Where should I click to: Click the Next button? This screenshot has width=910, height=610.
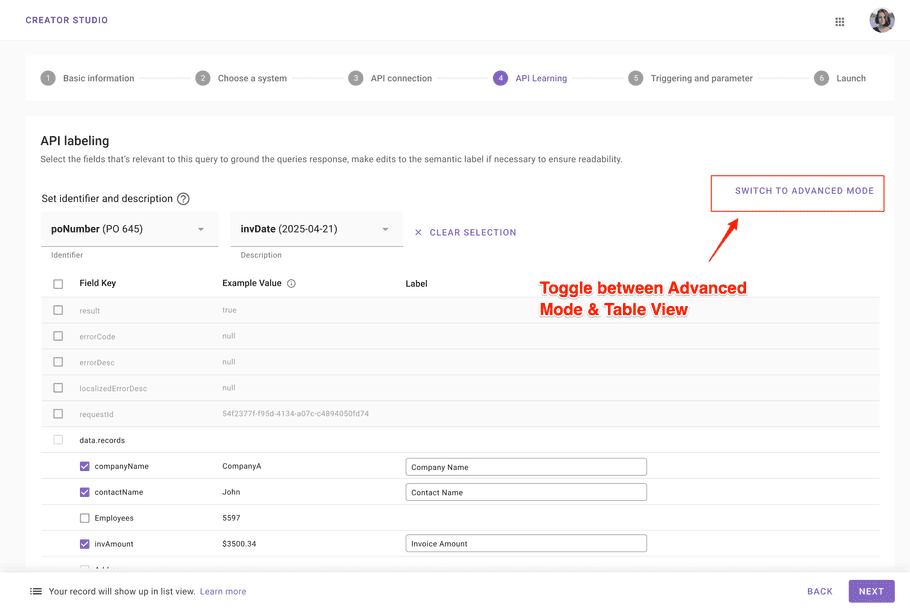click(871, 591)
